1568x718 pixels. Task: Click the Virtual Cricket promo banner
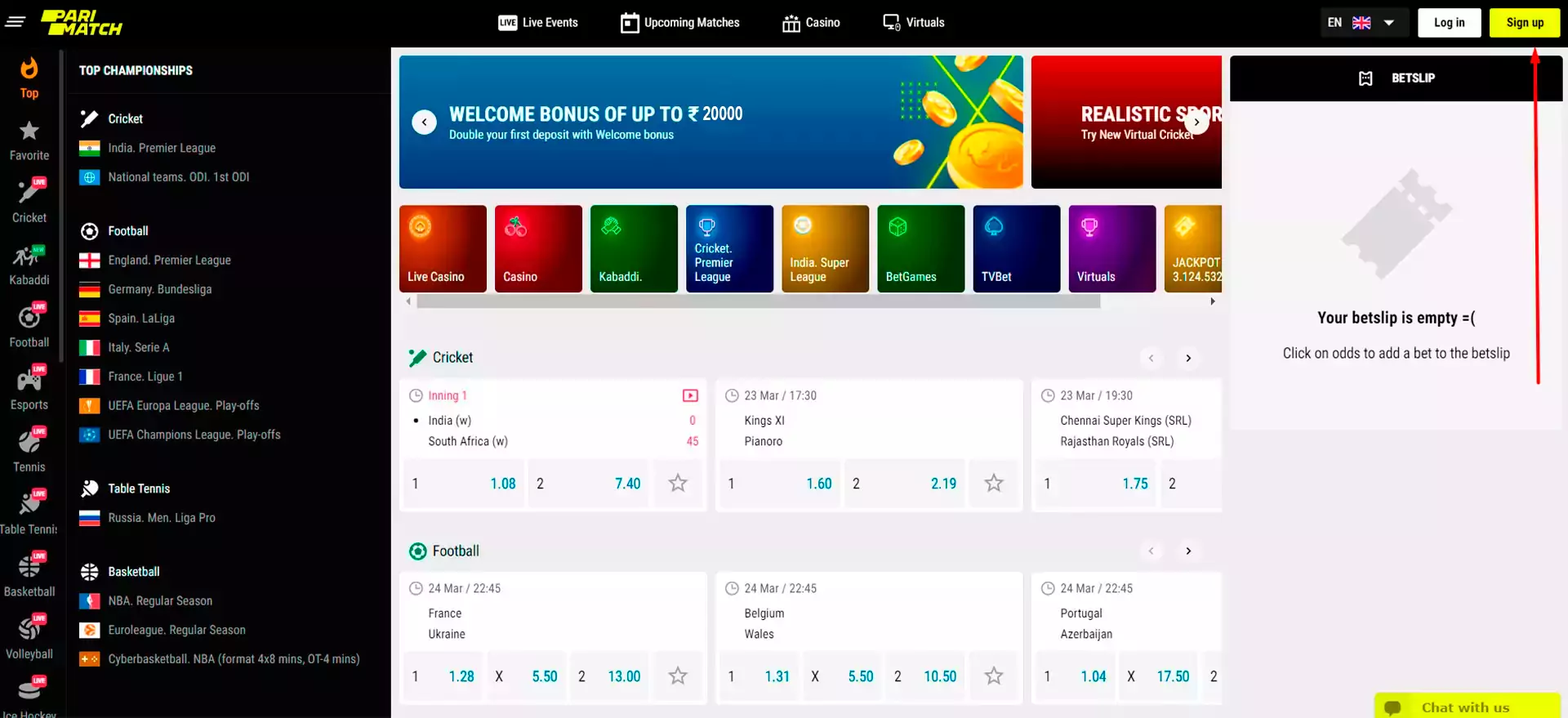1126,123
